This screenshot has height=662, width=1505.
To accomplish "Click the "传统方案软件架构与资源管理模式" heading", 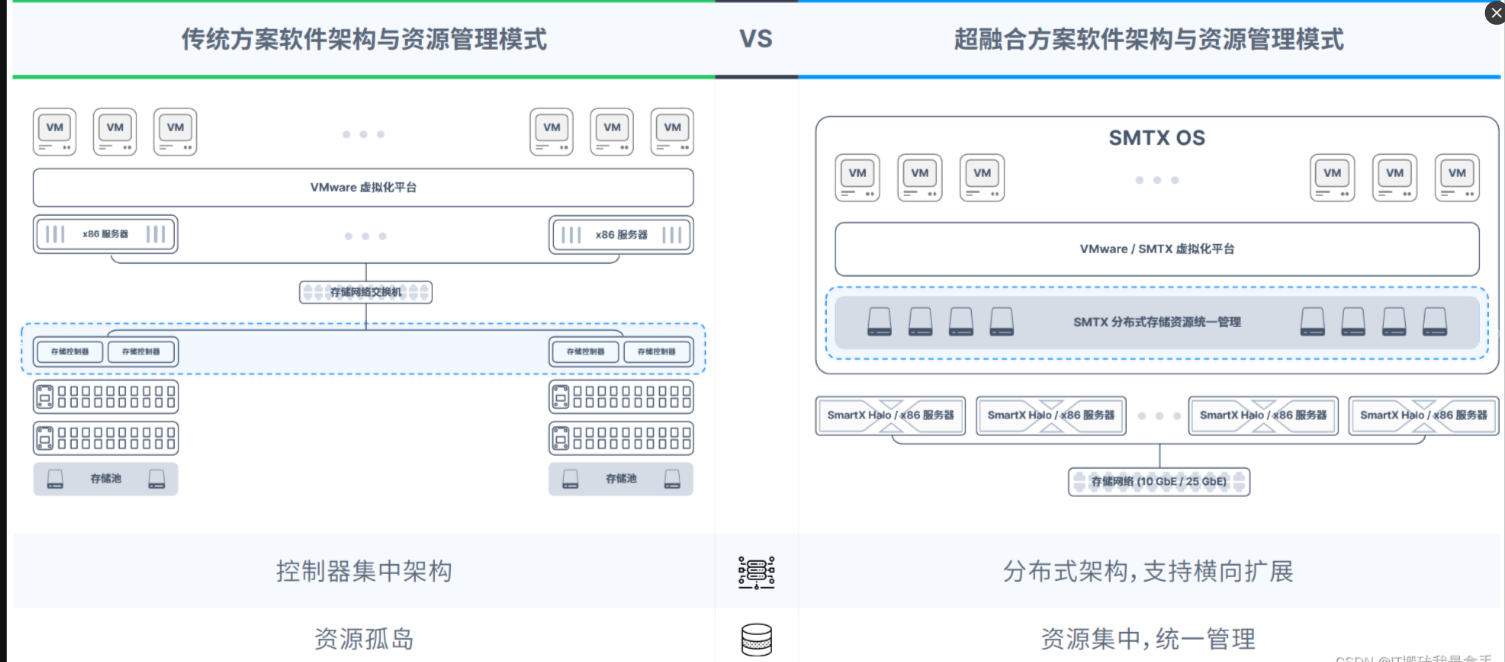I will tap(364, 39).
